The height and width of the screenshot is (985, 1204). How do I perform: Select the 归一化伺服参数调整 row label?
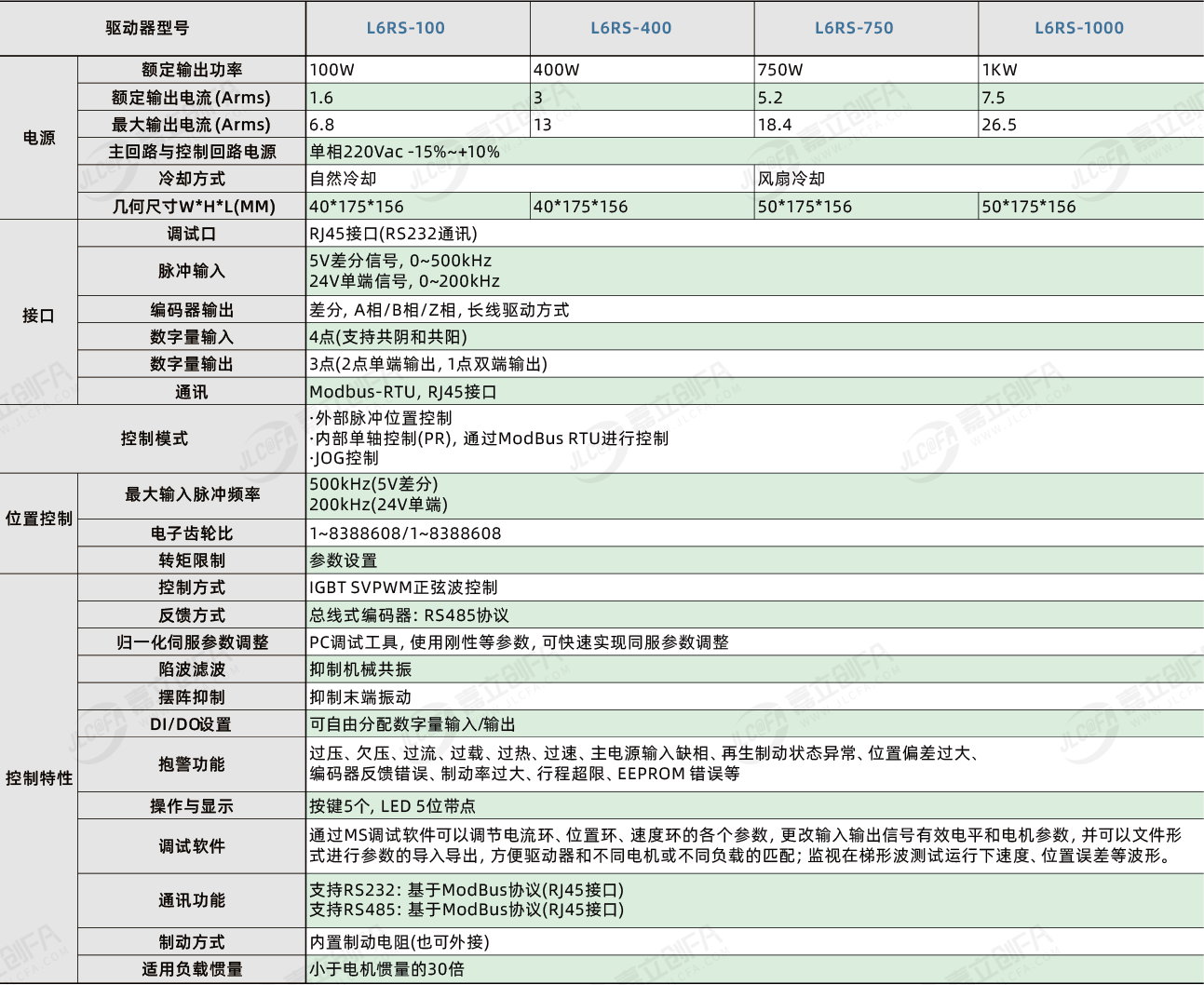pos(192,642)
